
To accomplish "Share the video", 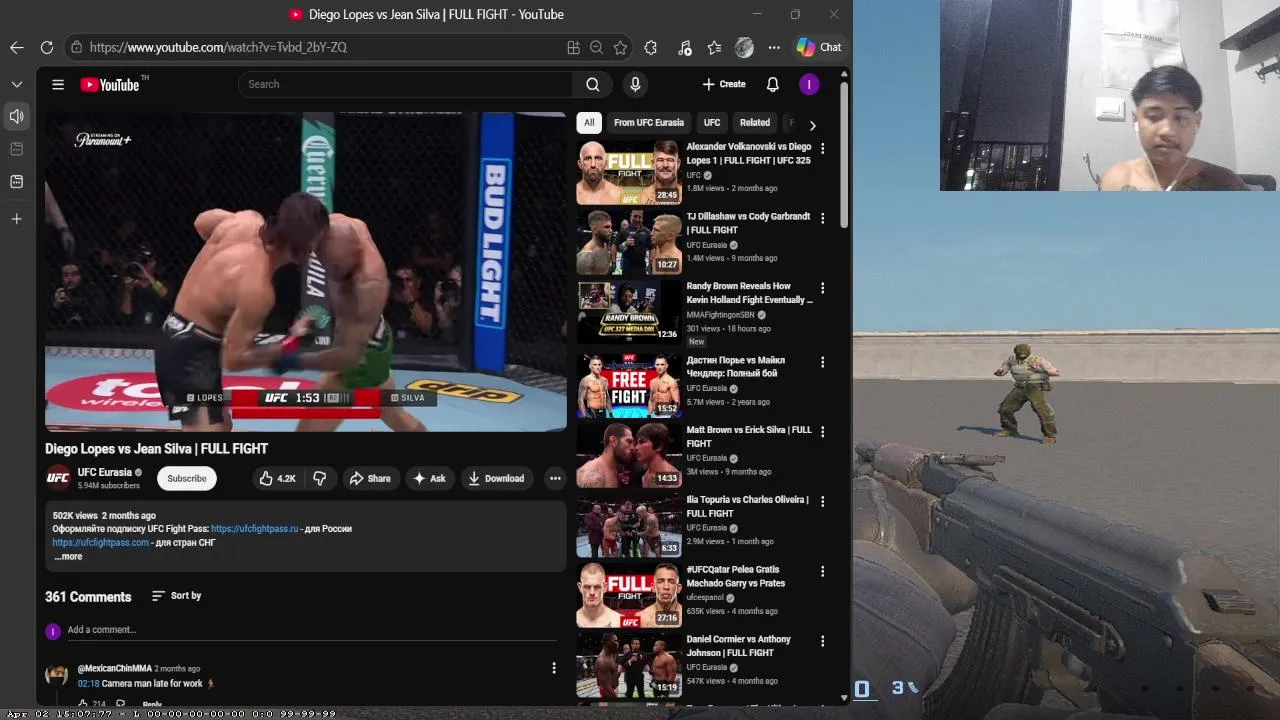I will [x=370, y=478].
